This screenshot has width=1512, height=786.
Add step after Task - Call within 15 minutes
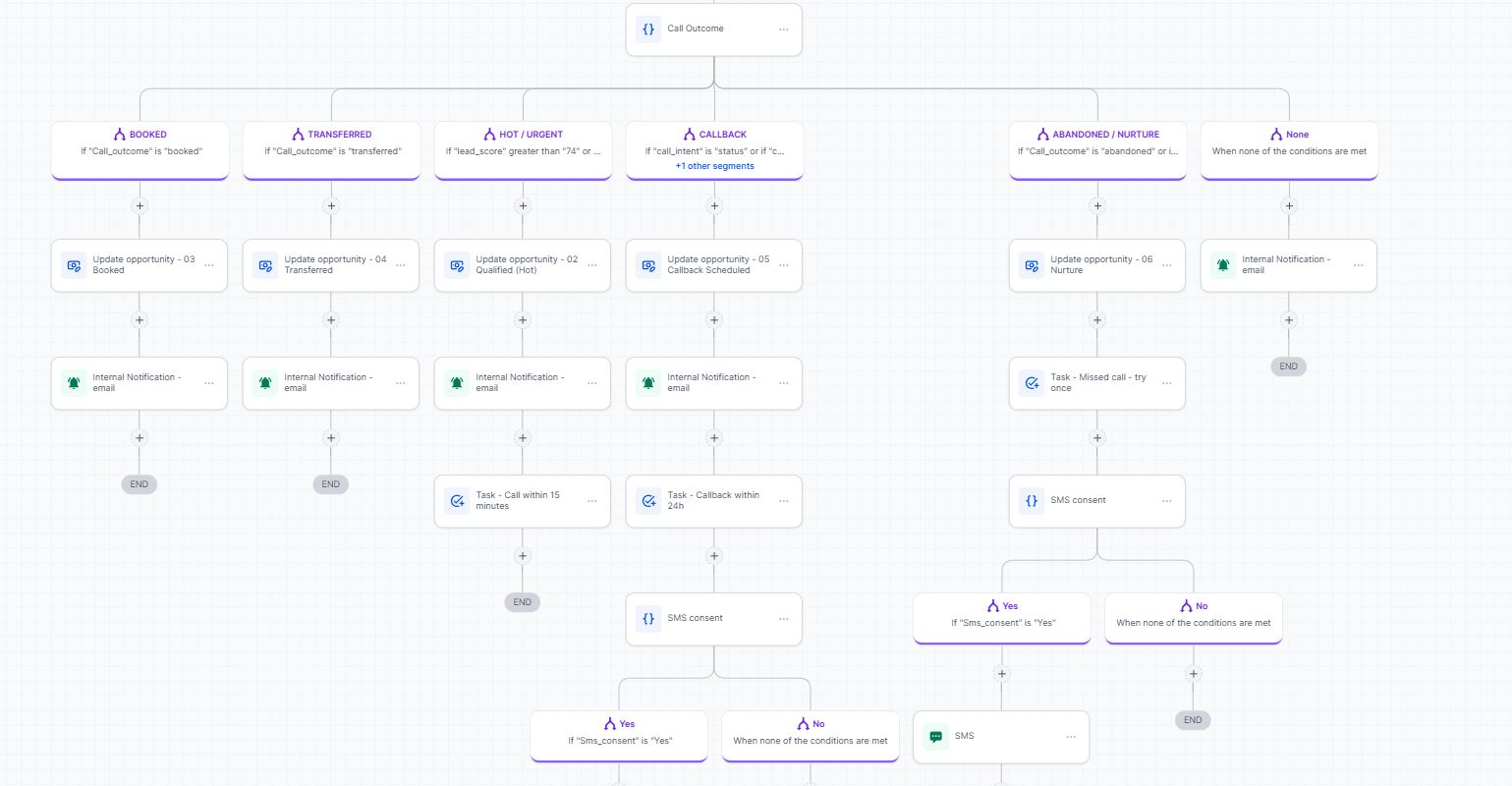pos(523,556)
